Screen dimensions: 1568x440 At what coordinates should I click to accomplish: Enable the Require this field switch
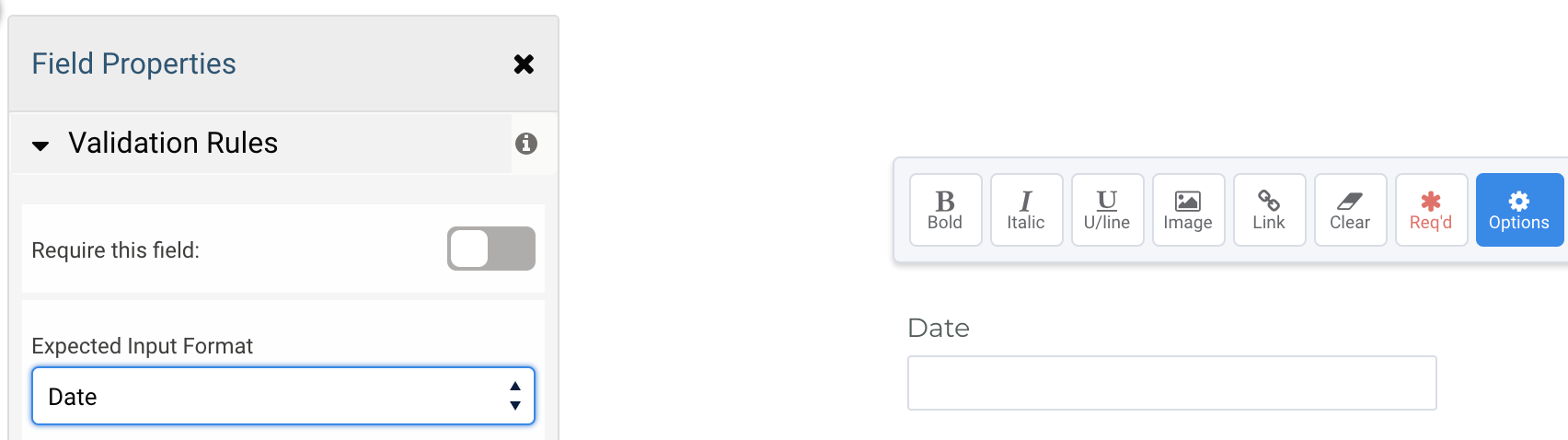click(490, 249)
